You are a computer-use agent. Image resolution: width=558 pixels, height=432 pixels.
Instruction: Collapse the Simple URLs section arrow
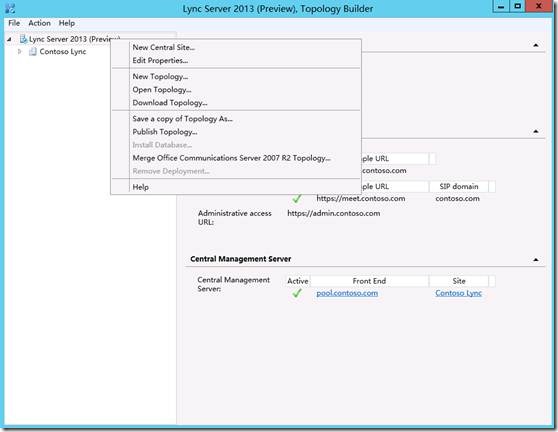pos(536,132)
